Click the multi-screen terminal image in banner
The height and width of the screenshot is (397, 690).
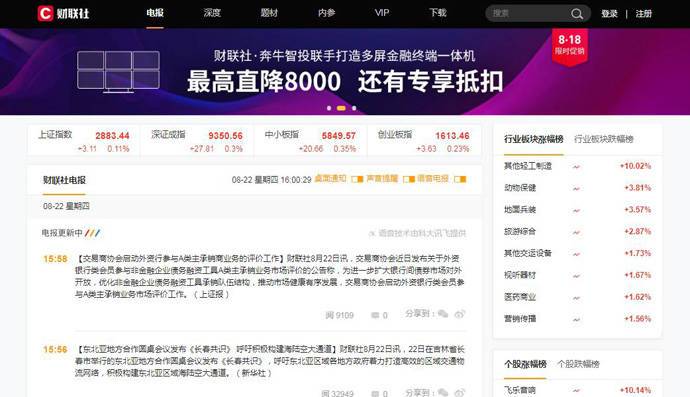pyautogui.click(x=118, y=72)
